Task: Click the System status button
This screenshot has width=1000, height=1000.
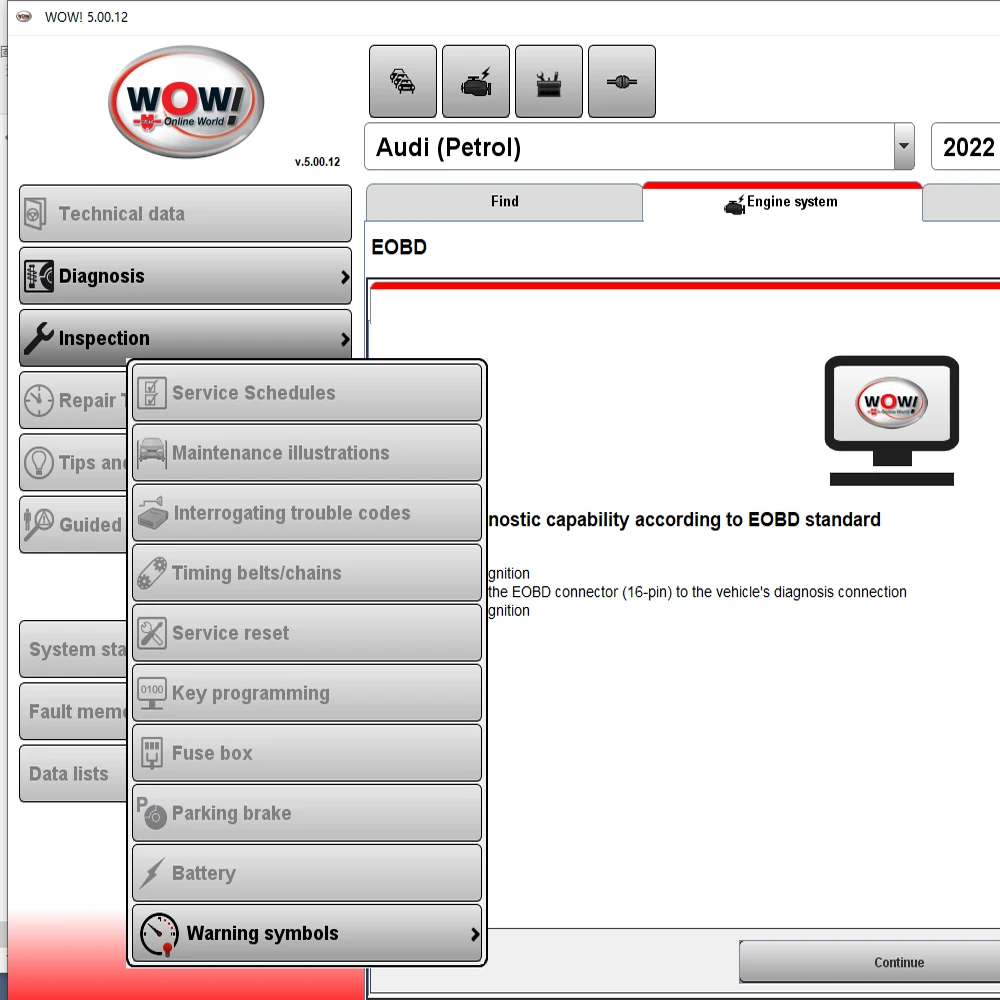Action: click(73, 649)
